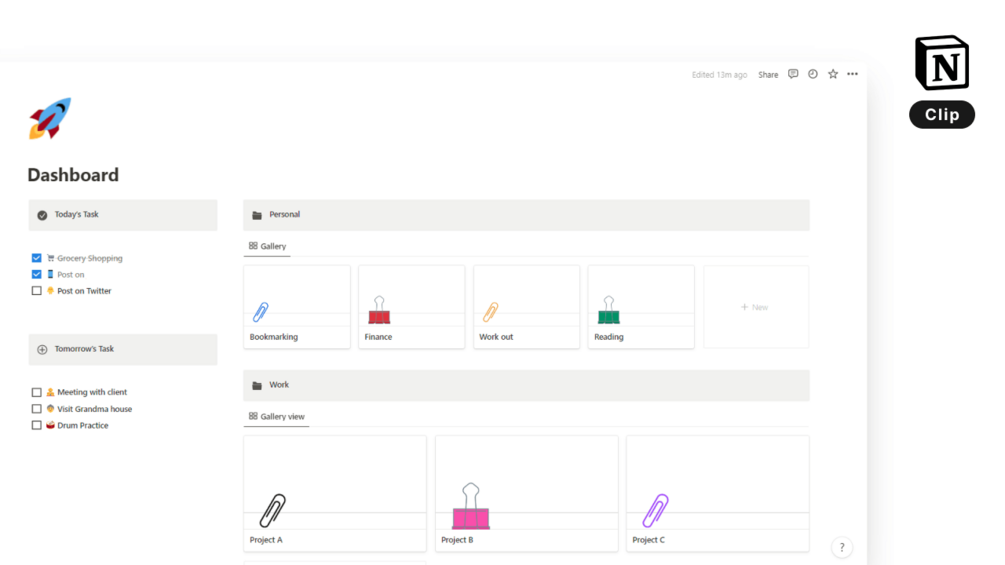Screen dimensions: 1005x565
Task: Check the Drum Practice checkbox
Action: click(x=37, y=425)
